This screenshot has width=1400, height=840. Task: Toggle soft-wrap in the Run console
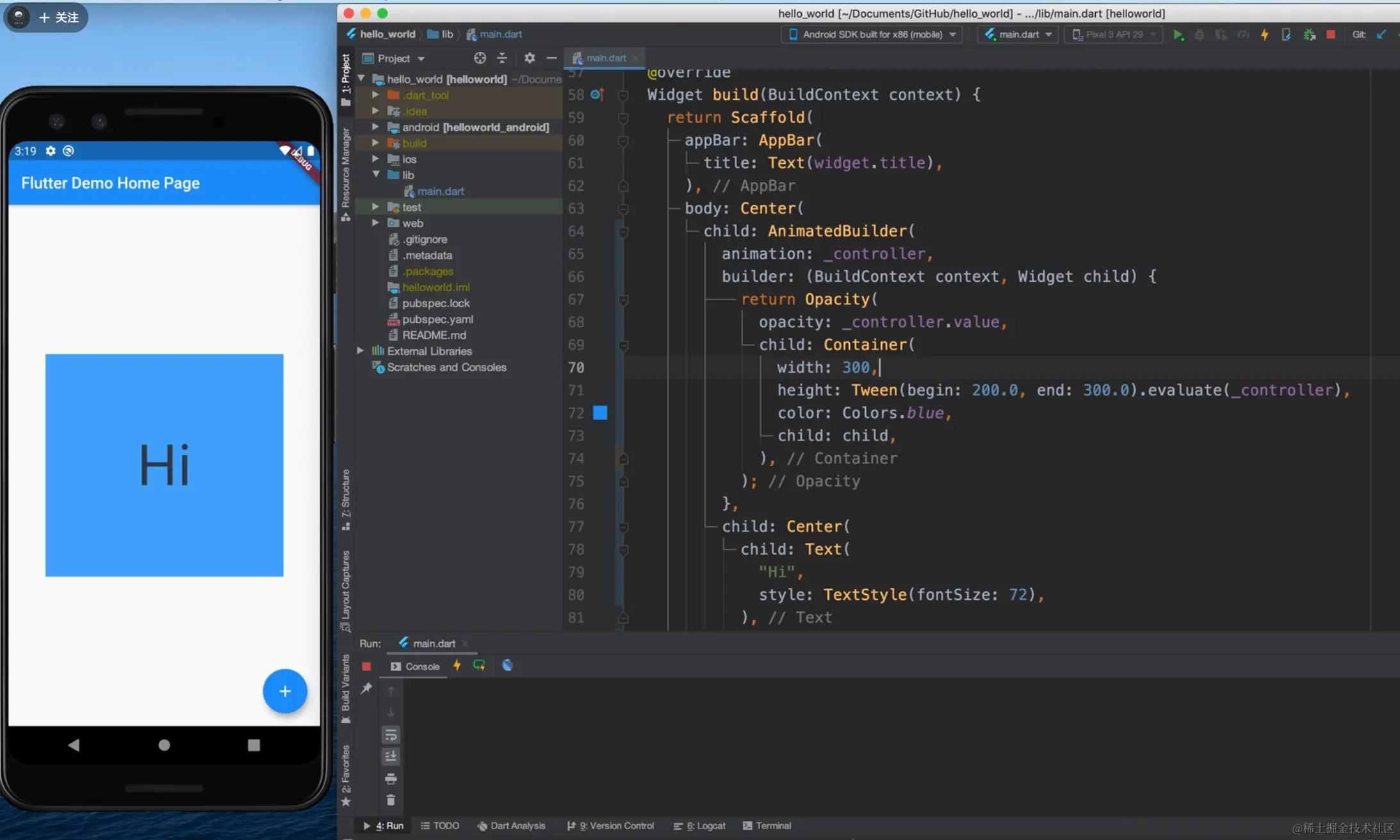click(x=391, y=734)
